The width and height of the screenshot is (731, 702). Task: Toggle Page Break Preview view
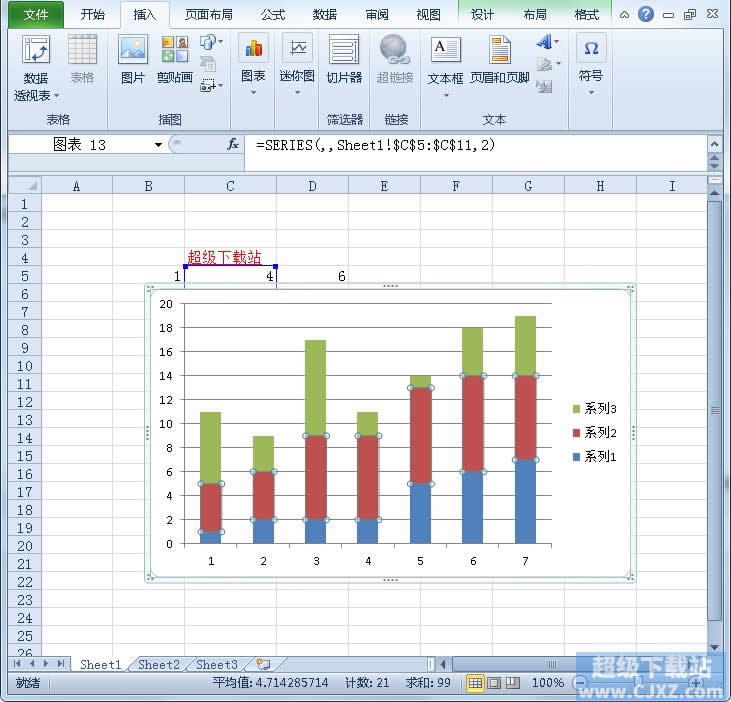click(513, 683)
